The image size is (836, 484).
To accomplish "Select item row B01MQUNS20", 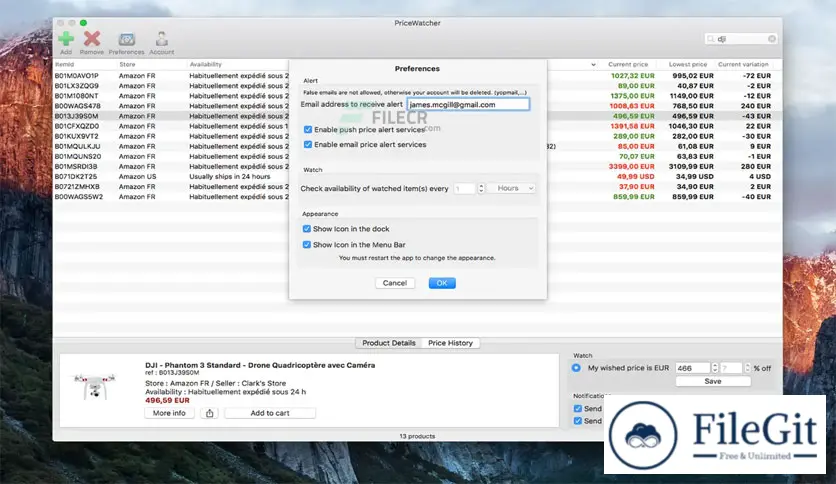I will [78, 156].
